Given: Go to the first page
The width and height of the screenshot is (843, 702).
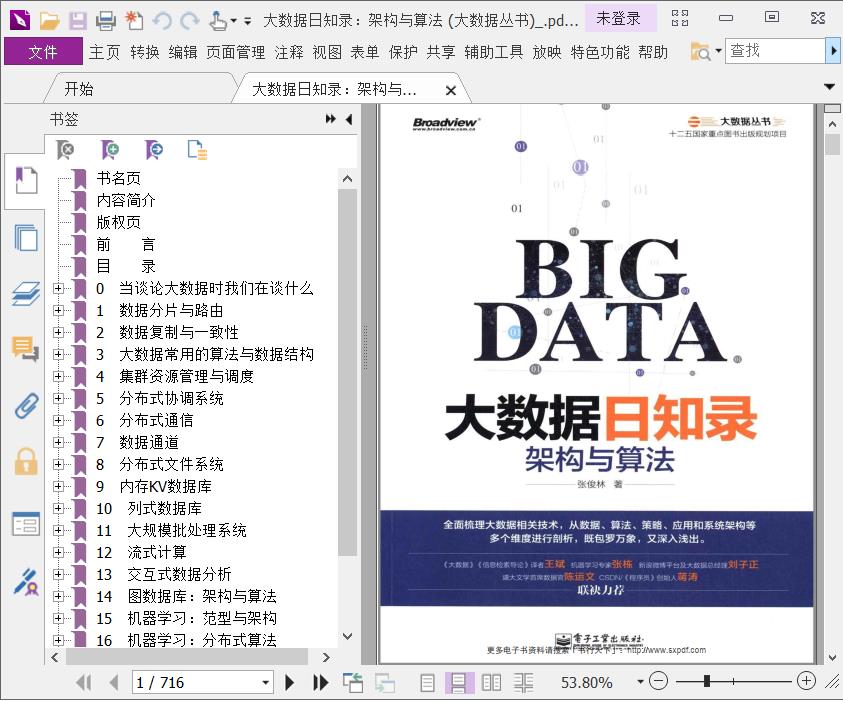Looking at the screenshot, I should pyautogui.click(x=84, y=683).
